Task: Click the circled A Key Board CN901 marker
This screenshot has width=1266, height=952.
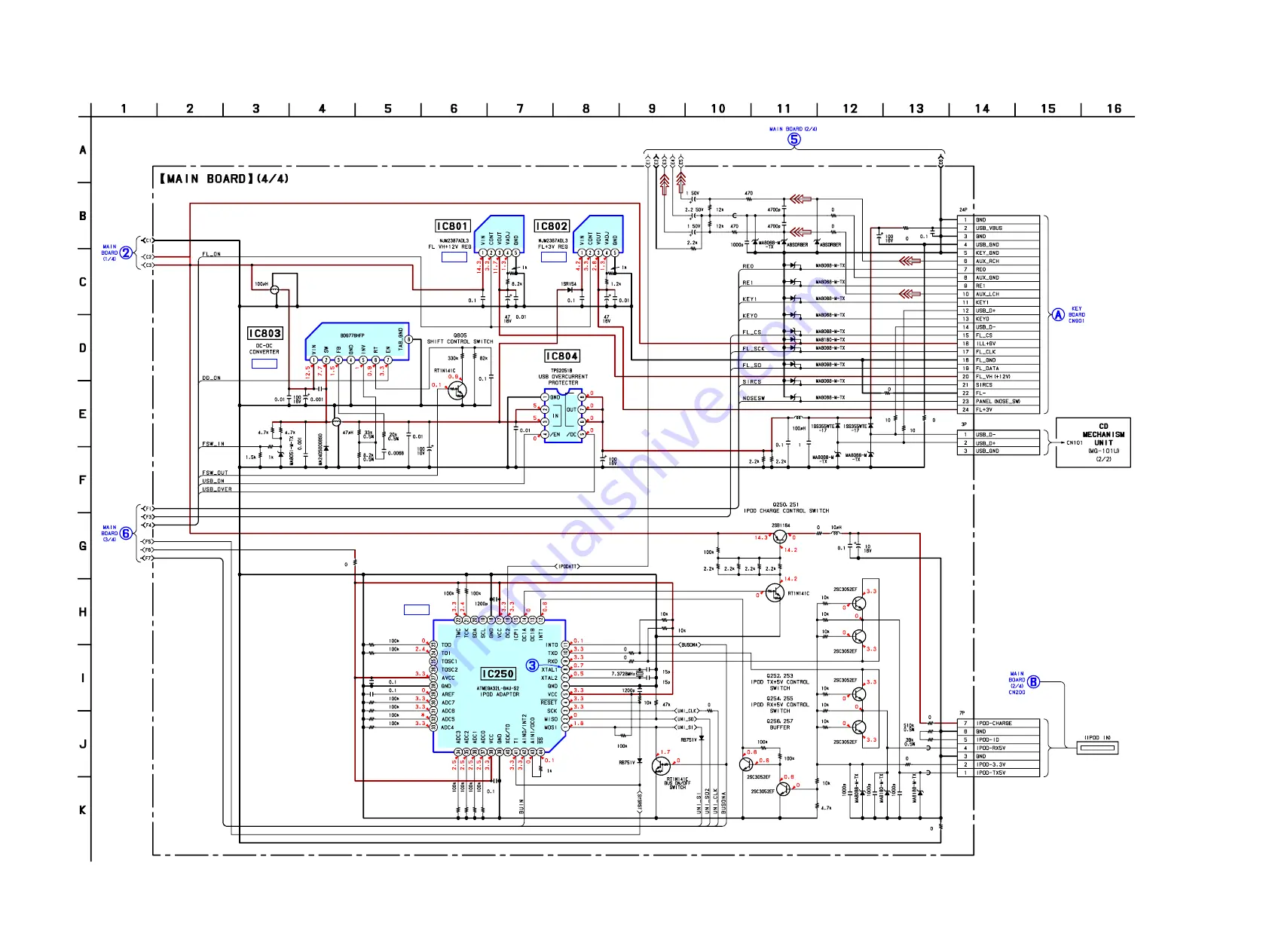Action: [x=1058, y=314]
